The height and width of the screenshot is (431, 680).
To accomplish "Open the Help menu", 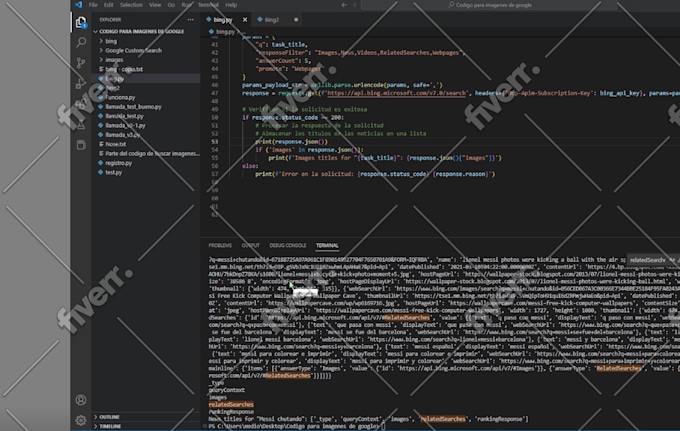I will (231, 5).
